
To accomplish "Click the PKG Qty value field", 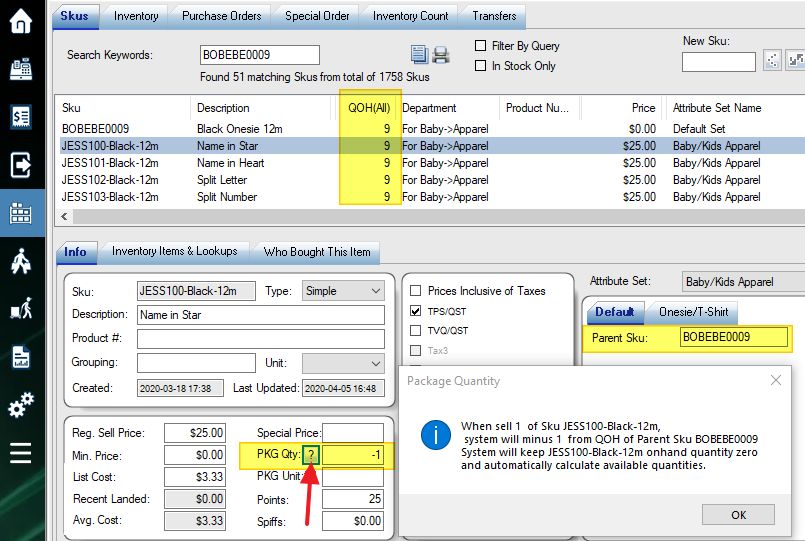I will point(353,455).
